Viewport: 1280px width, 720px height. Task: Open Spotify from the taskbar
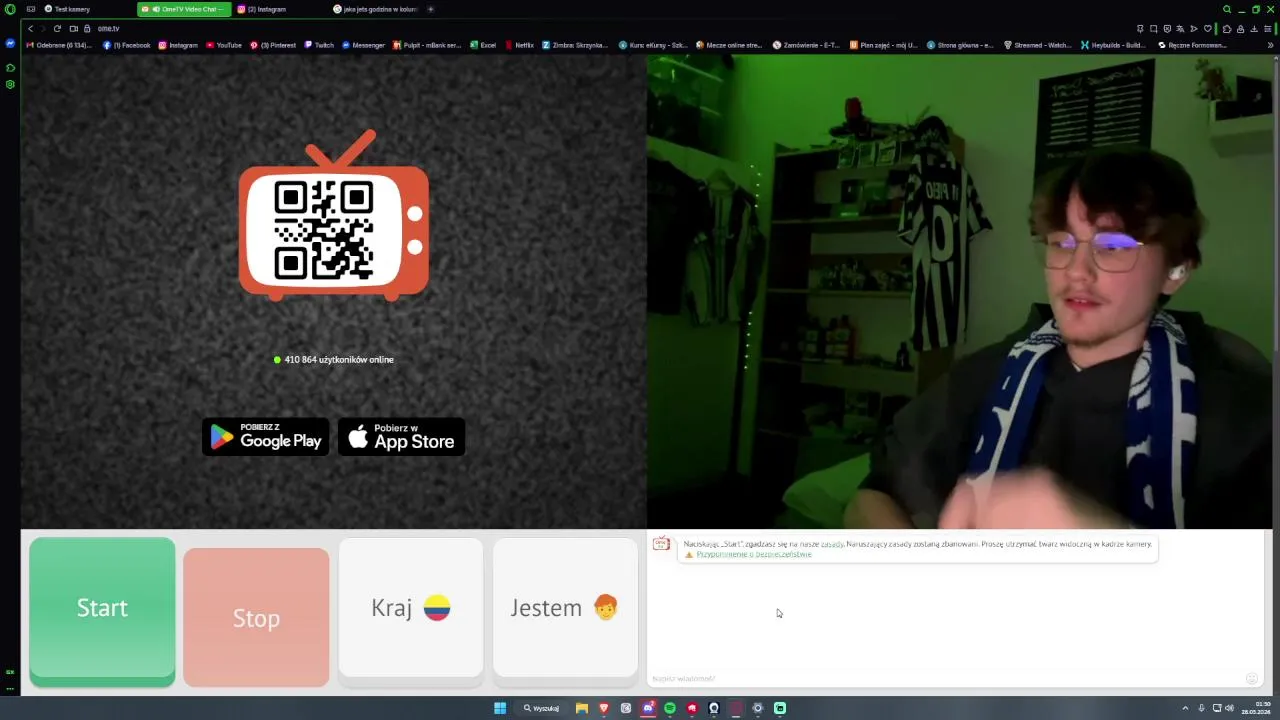[x=670, y=708]
